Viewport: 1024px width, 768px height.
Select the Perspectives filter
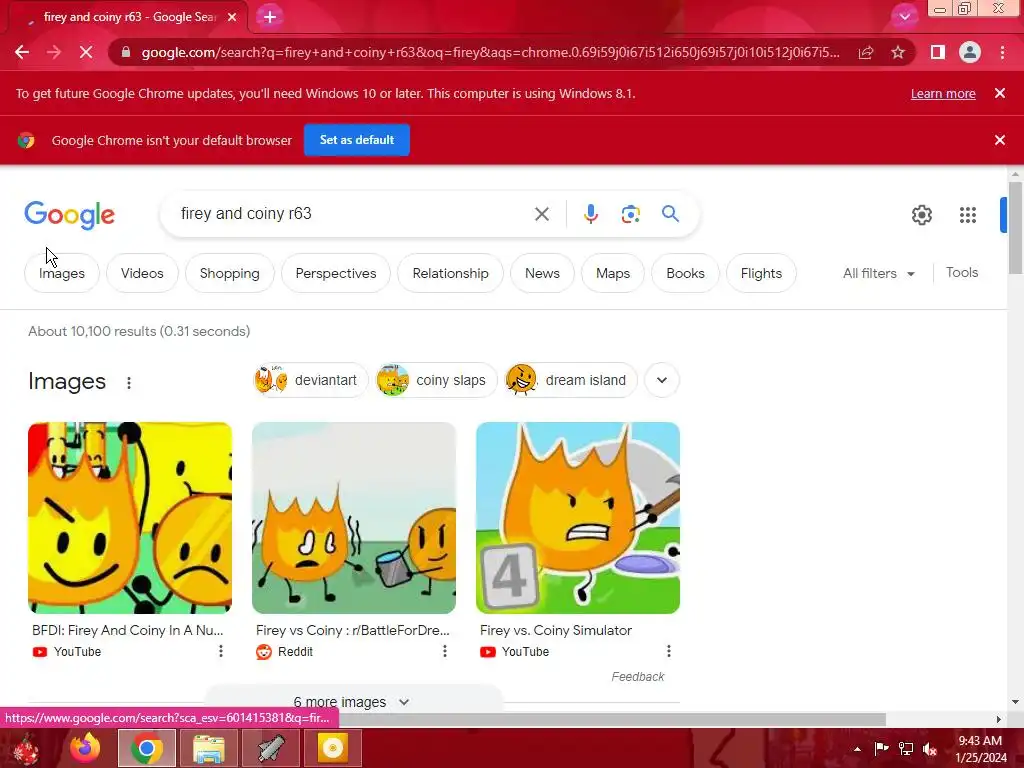pyautogui.click(x=336, y=273)
